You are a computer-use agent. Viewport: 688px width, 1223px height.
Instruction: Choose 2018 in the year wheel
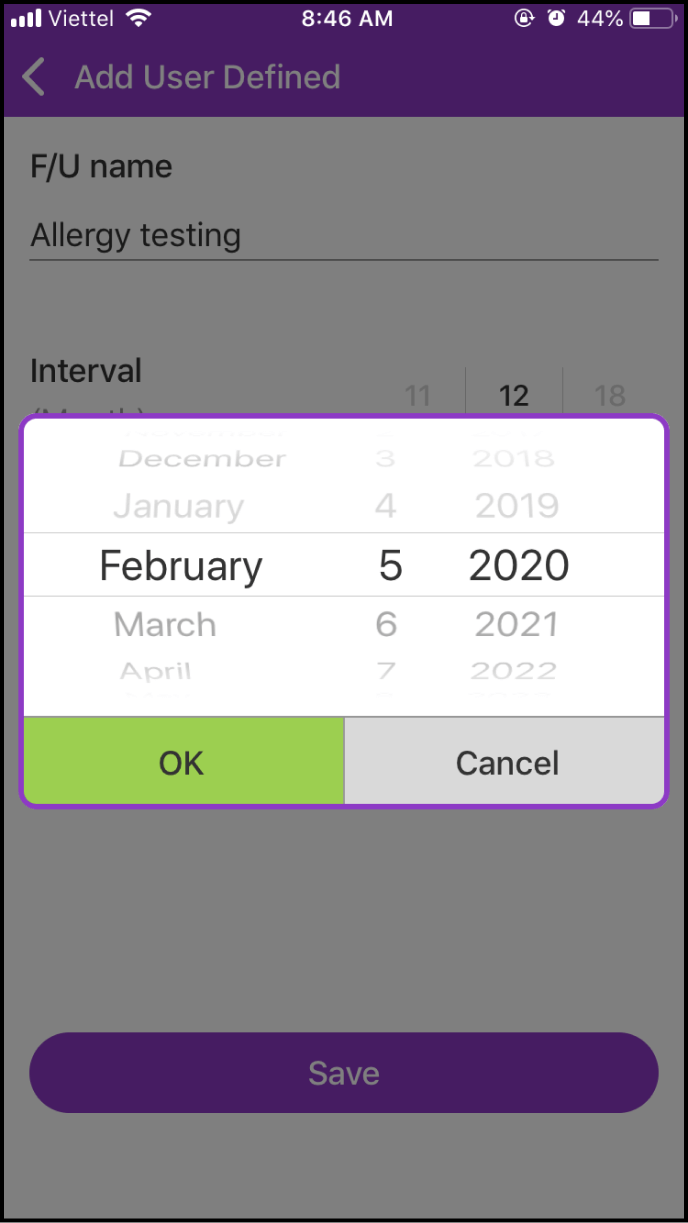tap(513, 459)
